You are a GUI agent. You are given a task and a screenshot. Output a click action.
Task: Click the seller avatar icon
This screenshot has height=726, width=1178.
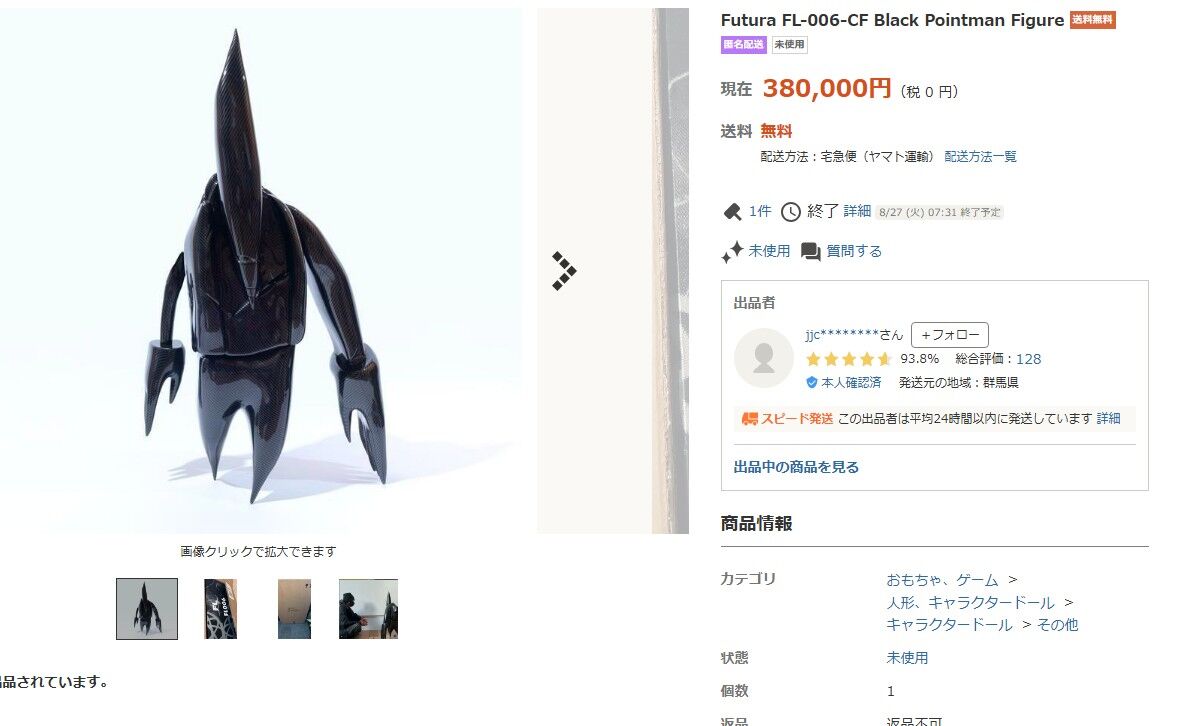tap(763, 358)
